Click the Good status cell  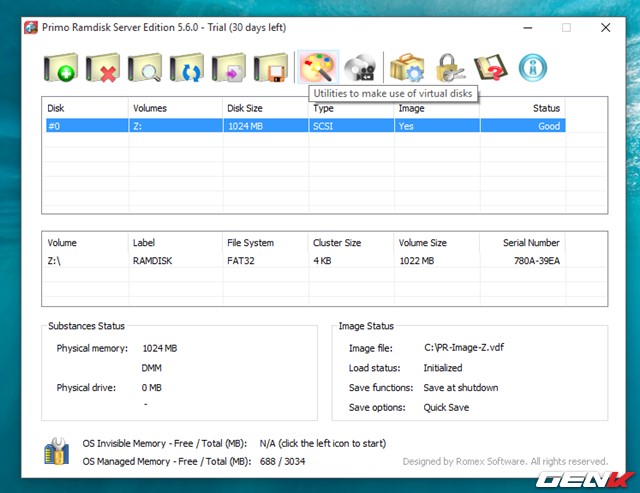pos(523,126)
